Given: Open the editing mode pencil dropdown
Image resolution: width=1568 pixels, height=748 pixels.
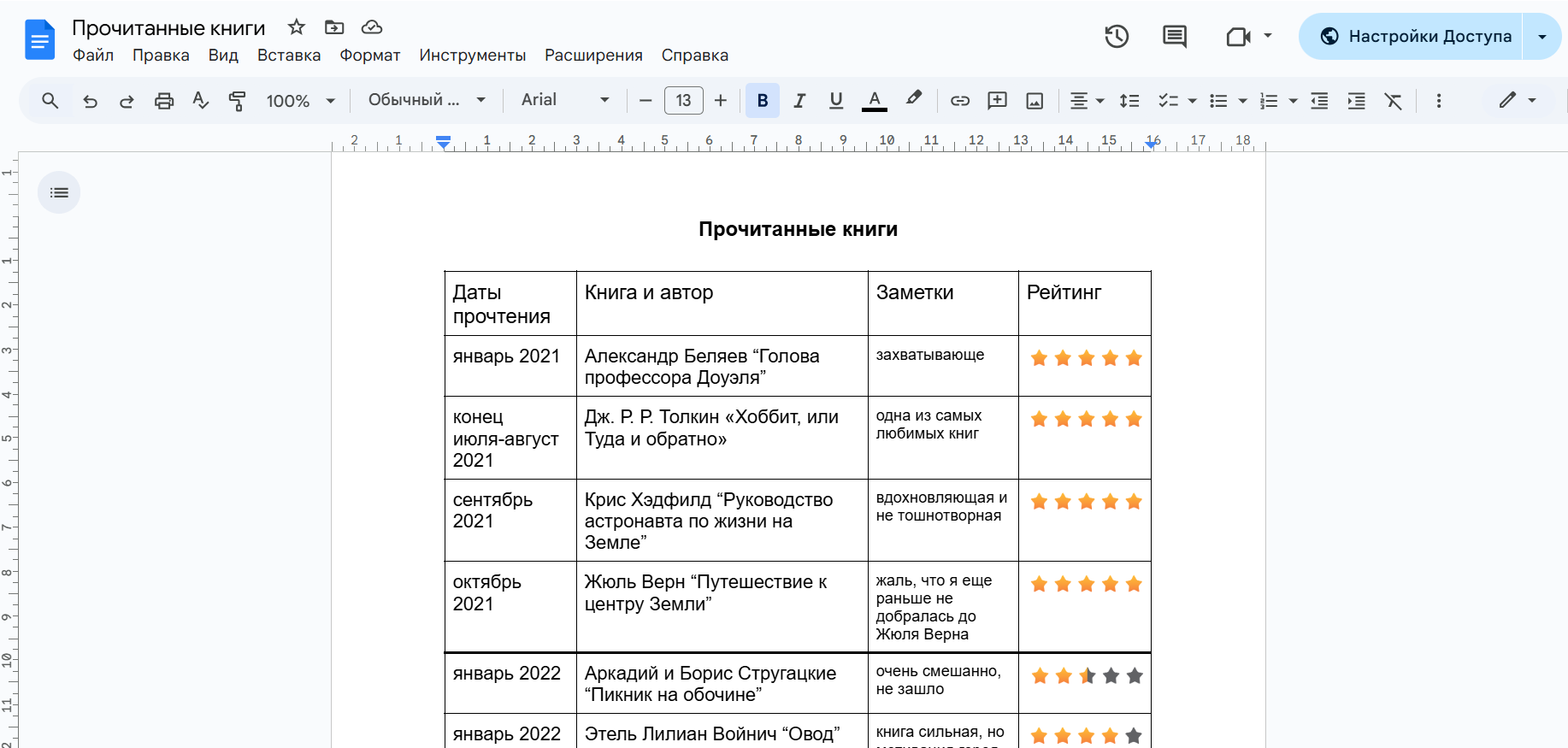Looking at the screenshot, I should 1518,100.
